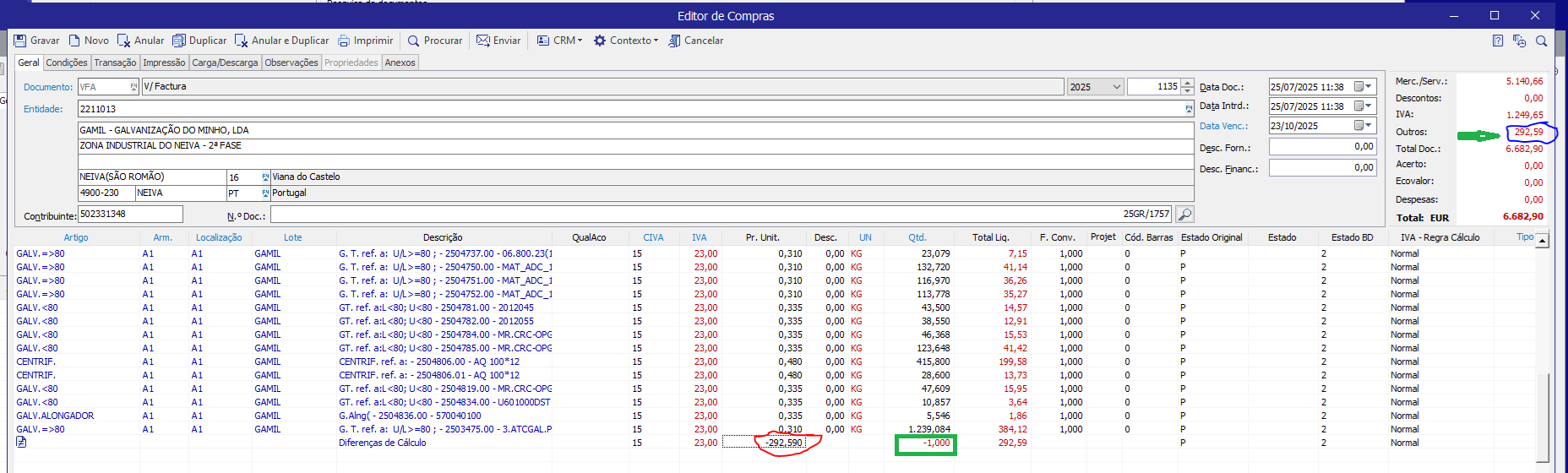Increase the document number with the up arrow
The width and height of the screenshot is (1568, 473).
1188,83
